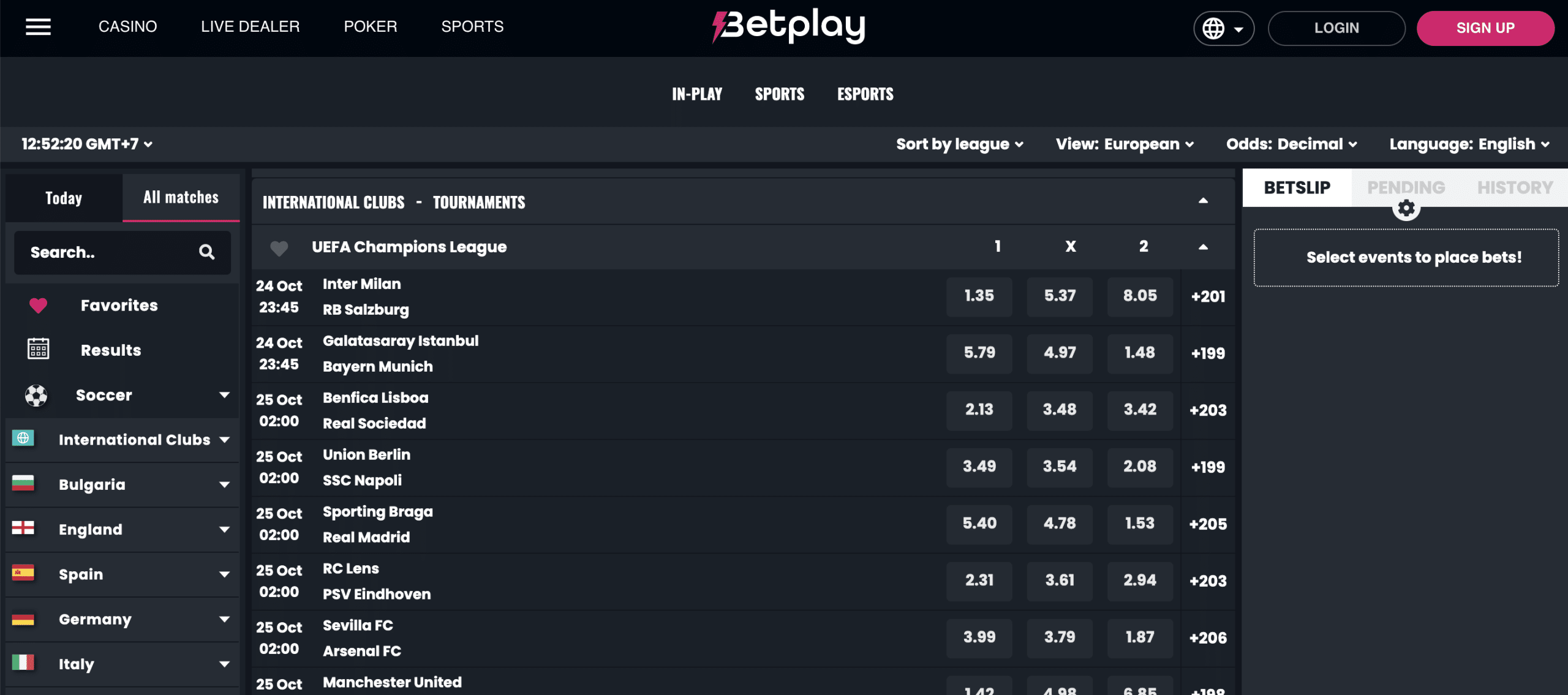Bet Galatasaray win at 5.79
This screenshot has height=695, width=1568.
coord(979,353)
